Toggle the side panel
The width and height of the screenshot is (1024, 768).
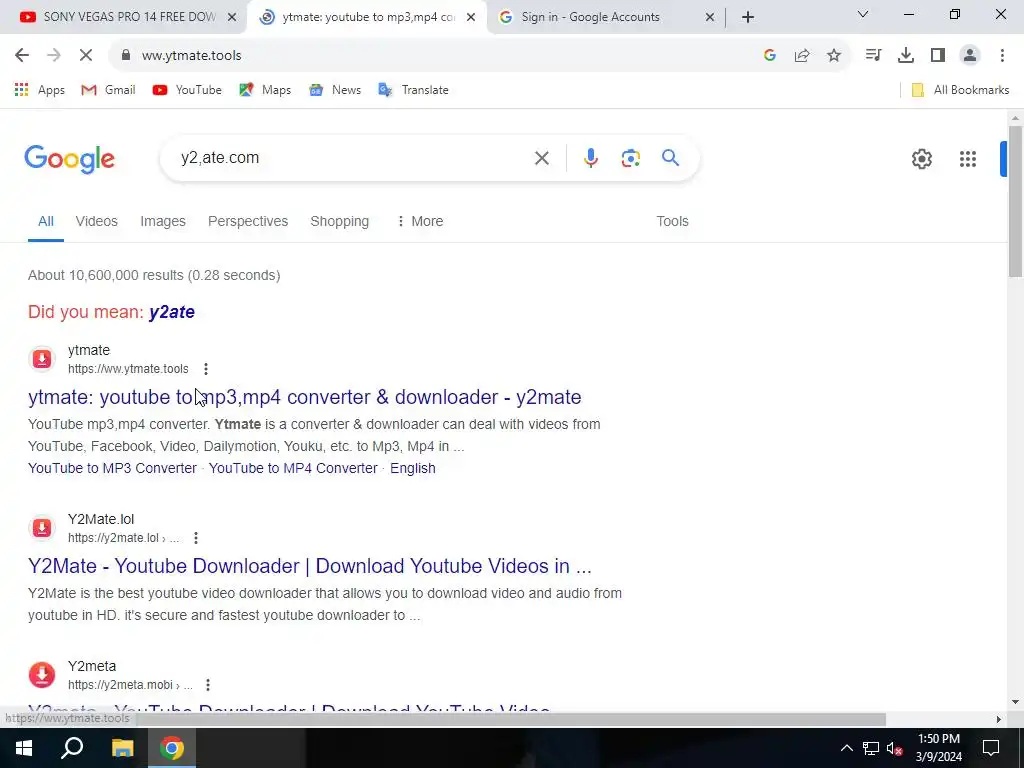coord(938,56)
